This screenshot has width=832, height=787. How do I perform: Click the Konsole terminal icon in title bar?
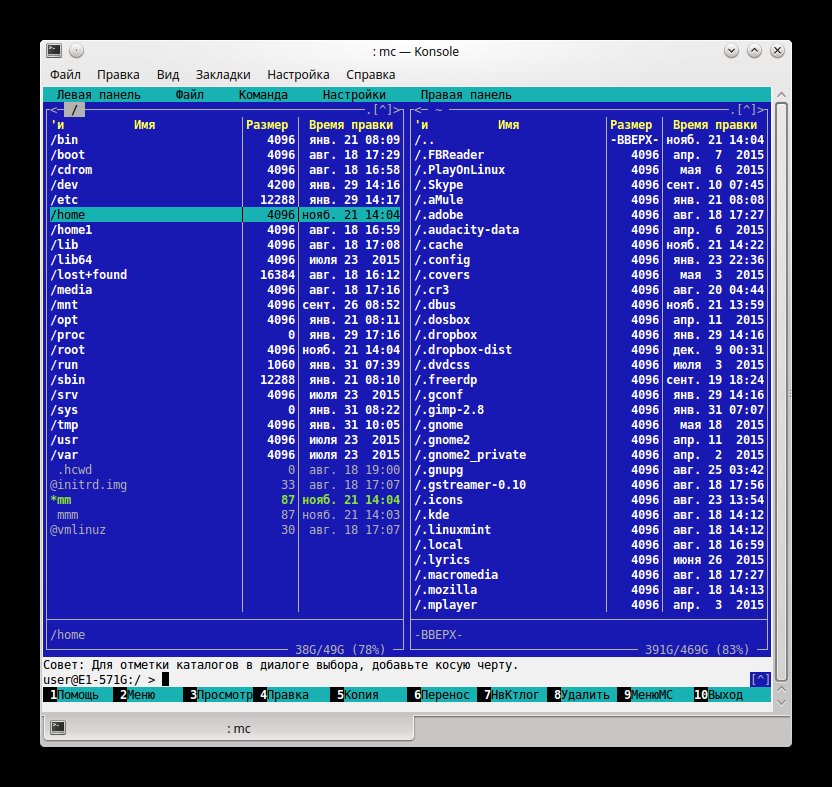[x=54, y=51]
